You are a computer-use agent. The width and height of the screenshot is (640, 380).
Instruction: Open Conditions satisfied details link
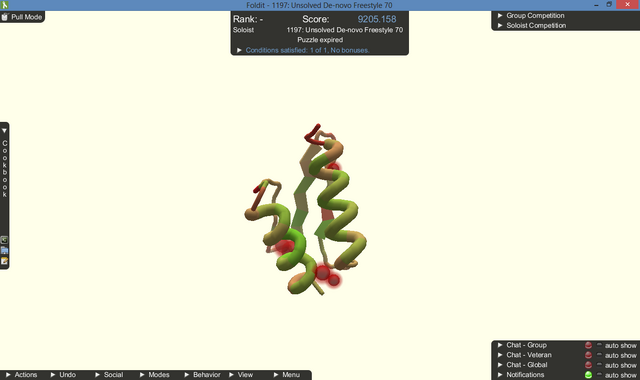pos(307,50)
